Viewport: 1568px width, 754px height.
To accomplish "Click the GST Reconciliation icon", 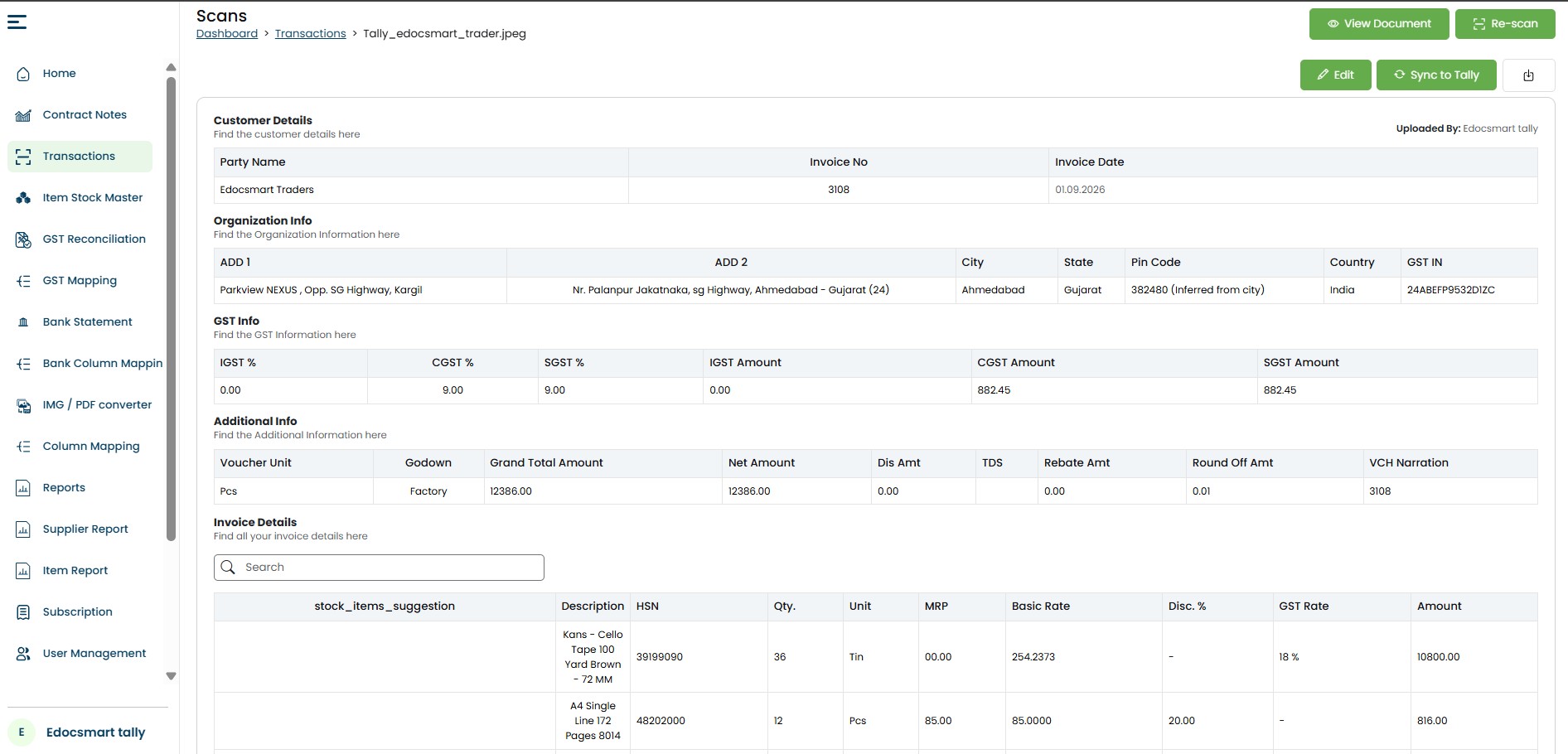I will (x=23, y=239).
